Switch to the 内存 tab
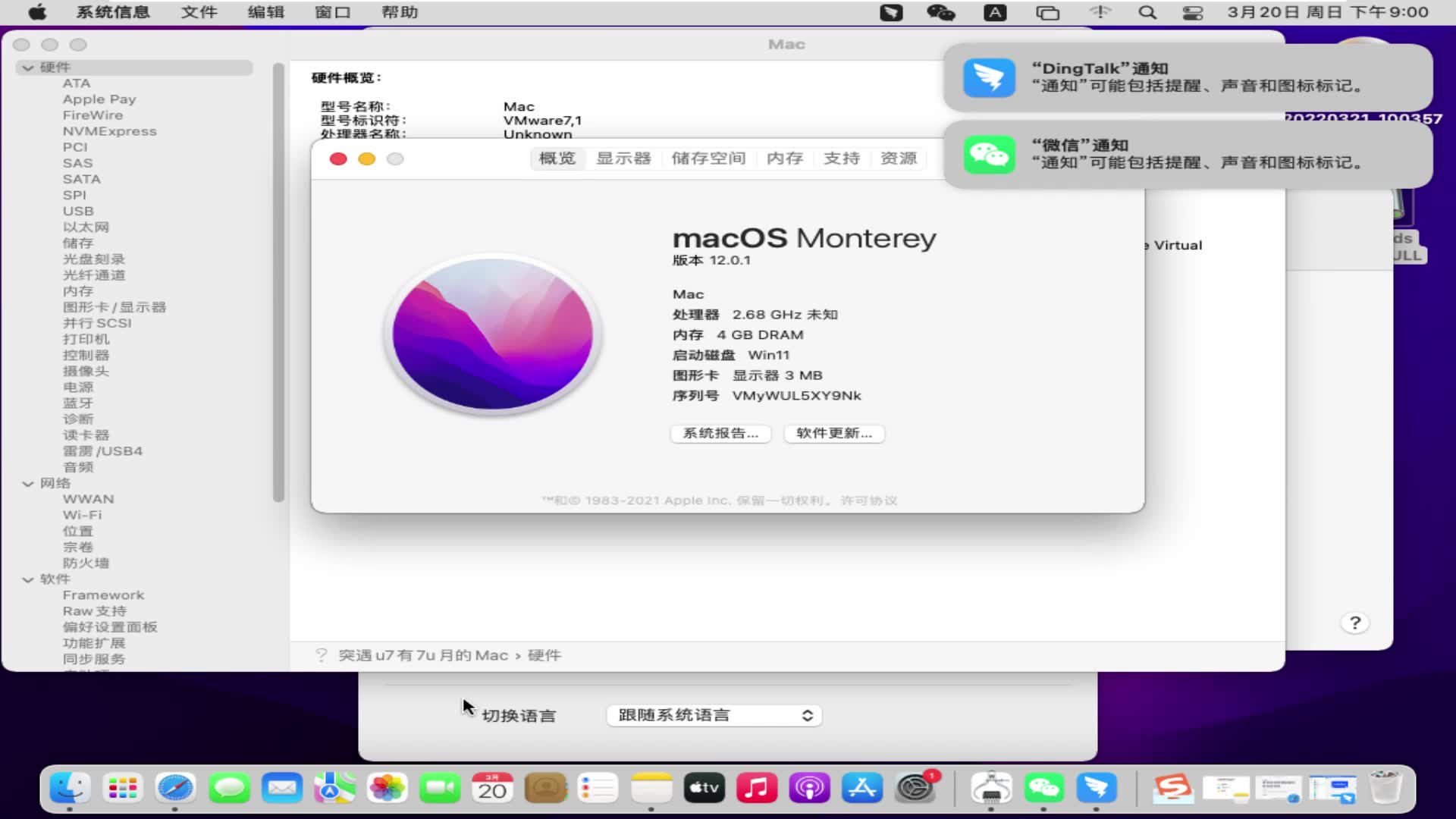Viewport: 1456px width, 819px height. tap(785, 158)
